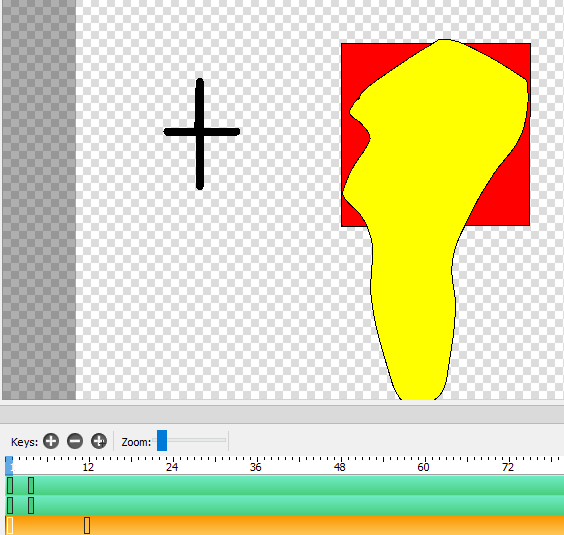Click the Add keyframe plus icon

pyautogui.click(x=51, y=441)
